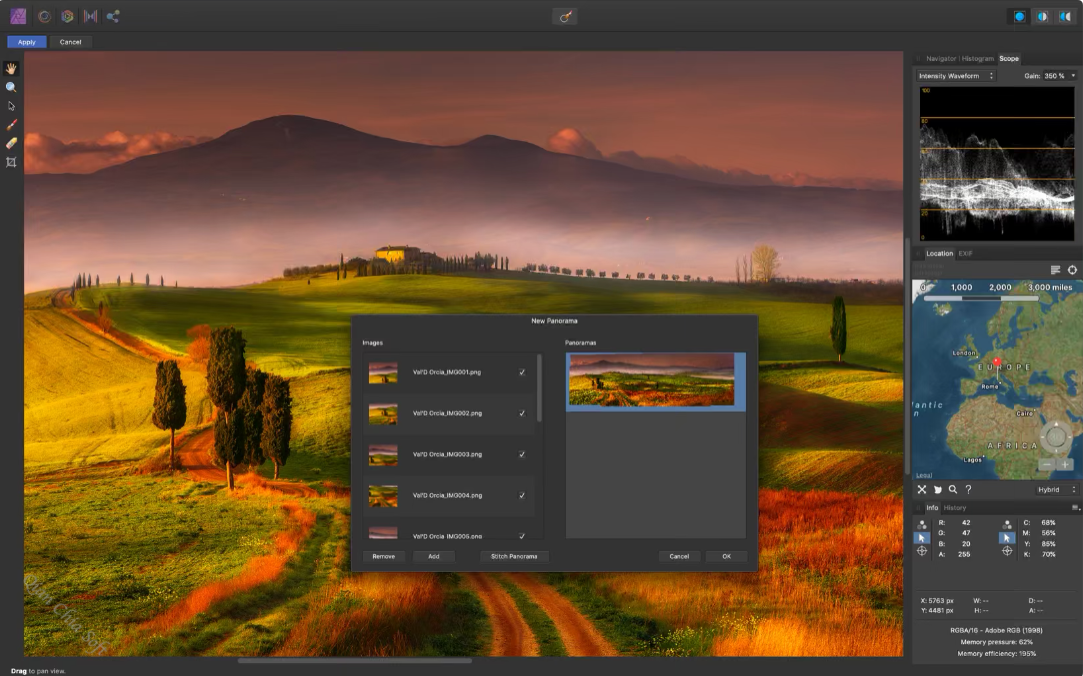Open the Export persona
The width and height of the screenshot is (1083, 676).
tap(113, 16)
